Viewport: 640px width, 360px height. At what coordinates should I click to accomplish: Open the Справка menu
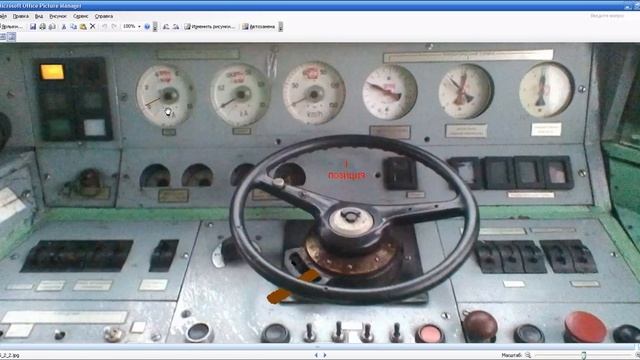104,16
